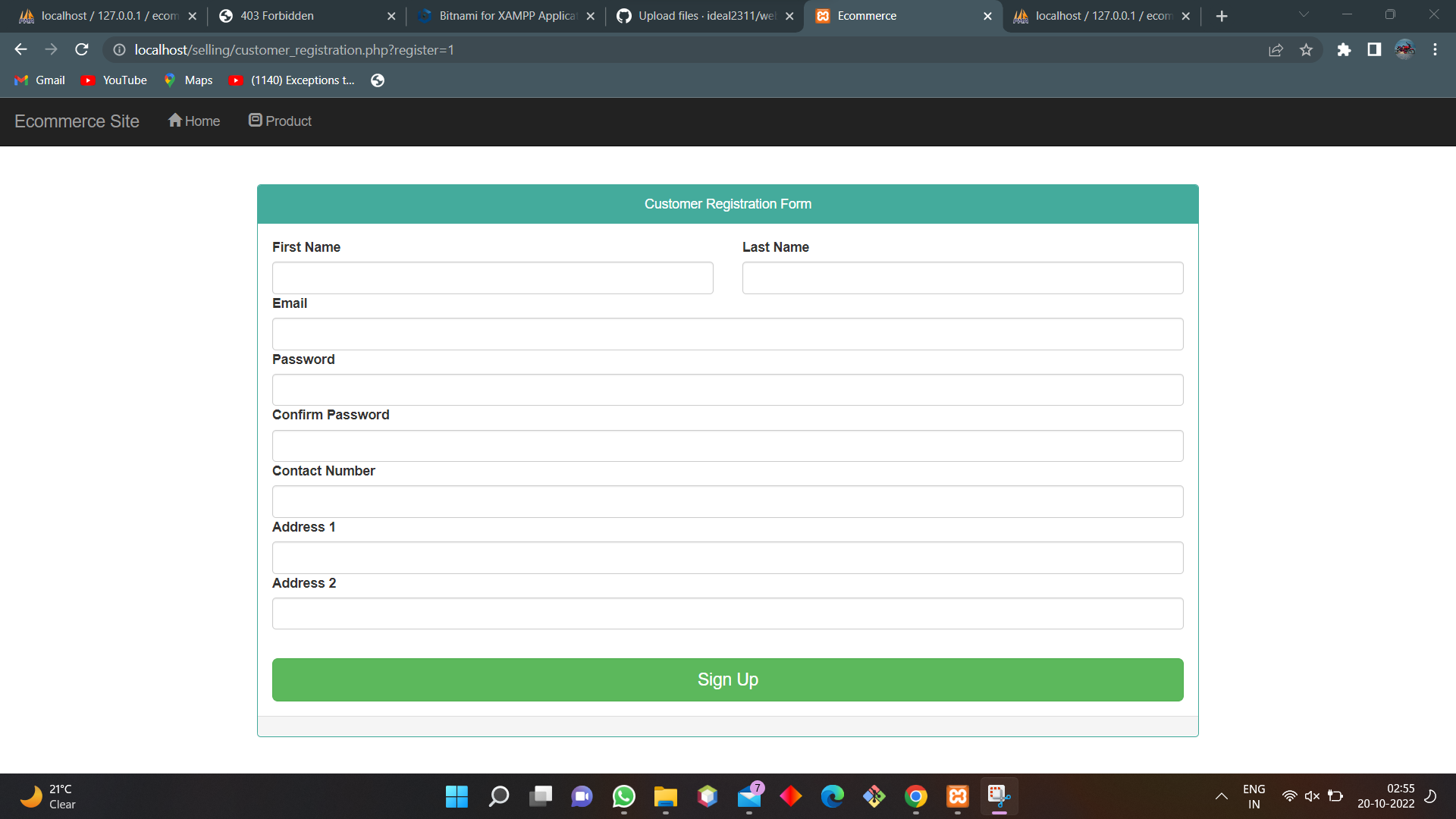The width and height of the screenshot is (1456, 819).
Task: Expand hidden system tray icons
Action: [x=1222, y=796]
